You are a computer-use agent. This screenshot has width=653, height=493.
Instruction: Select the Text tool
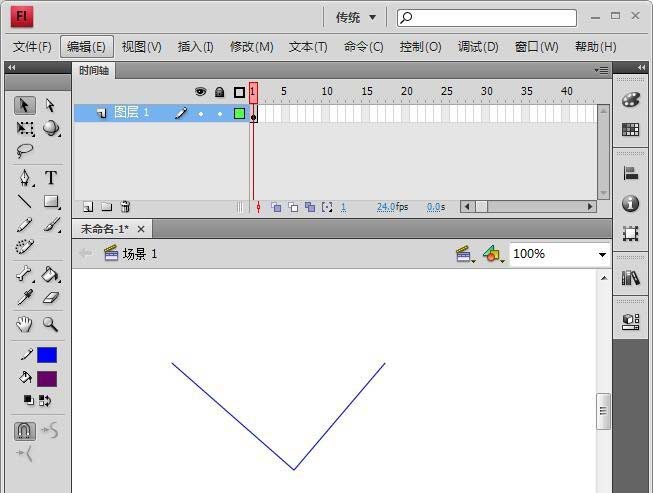pyautogui.click(x=51, y=178)
